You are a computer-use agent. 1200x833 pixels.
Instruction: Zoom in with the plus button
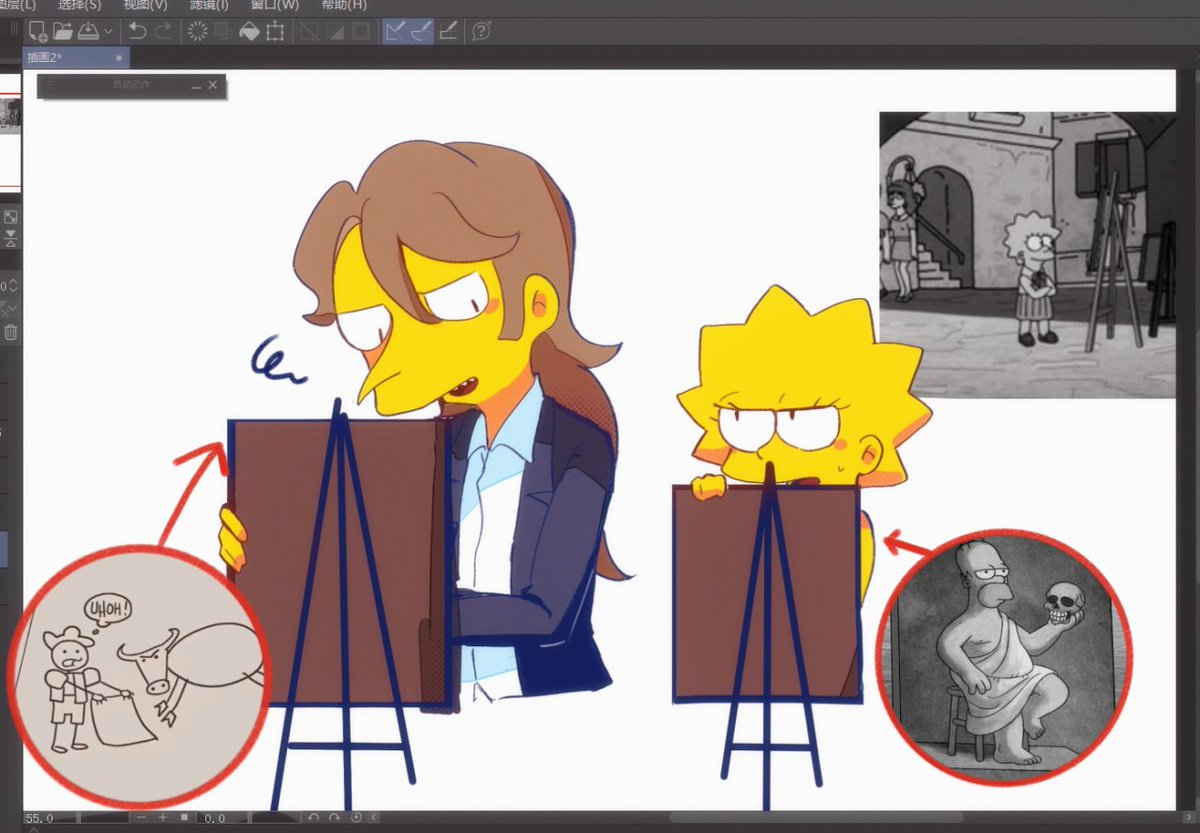[x=164, y=818]
